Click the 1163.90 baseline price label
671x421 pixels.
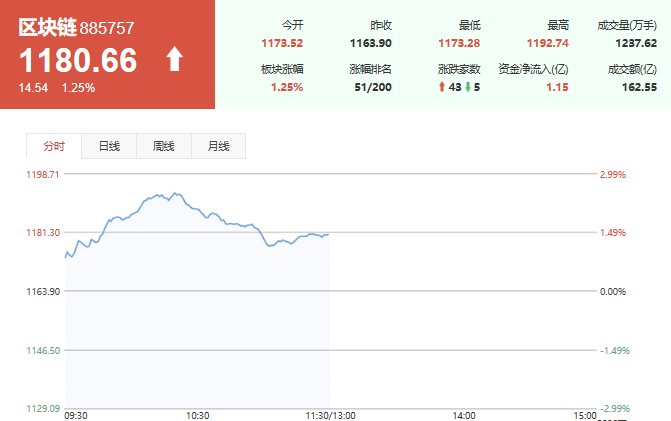tap(43, 291)
